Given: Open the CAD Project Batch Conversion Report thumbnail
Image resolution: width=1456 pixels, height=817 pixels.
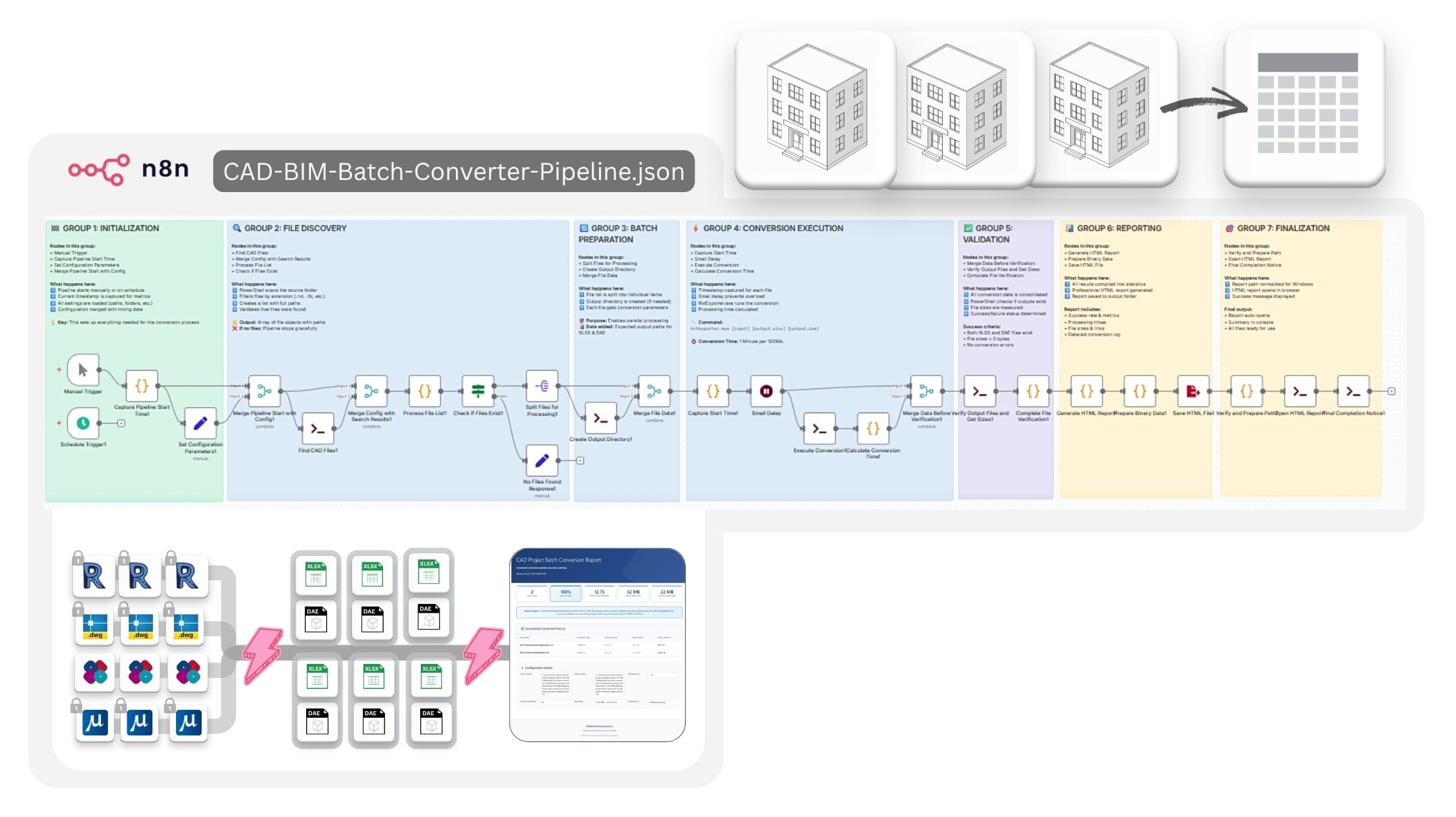Looking at the screenshot, I should coord(597,644).
